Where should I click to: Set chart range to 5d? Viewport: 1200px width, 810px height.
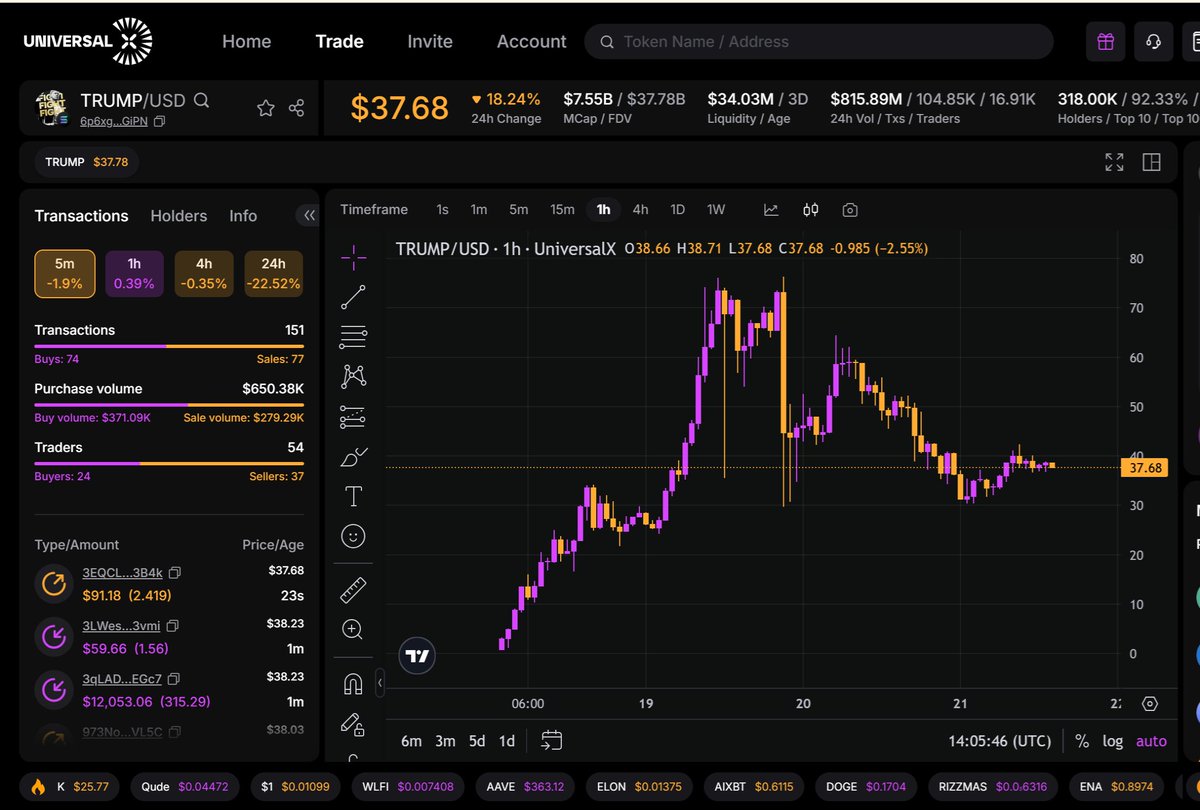coord(477,741)
